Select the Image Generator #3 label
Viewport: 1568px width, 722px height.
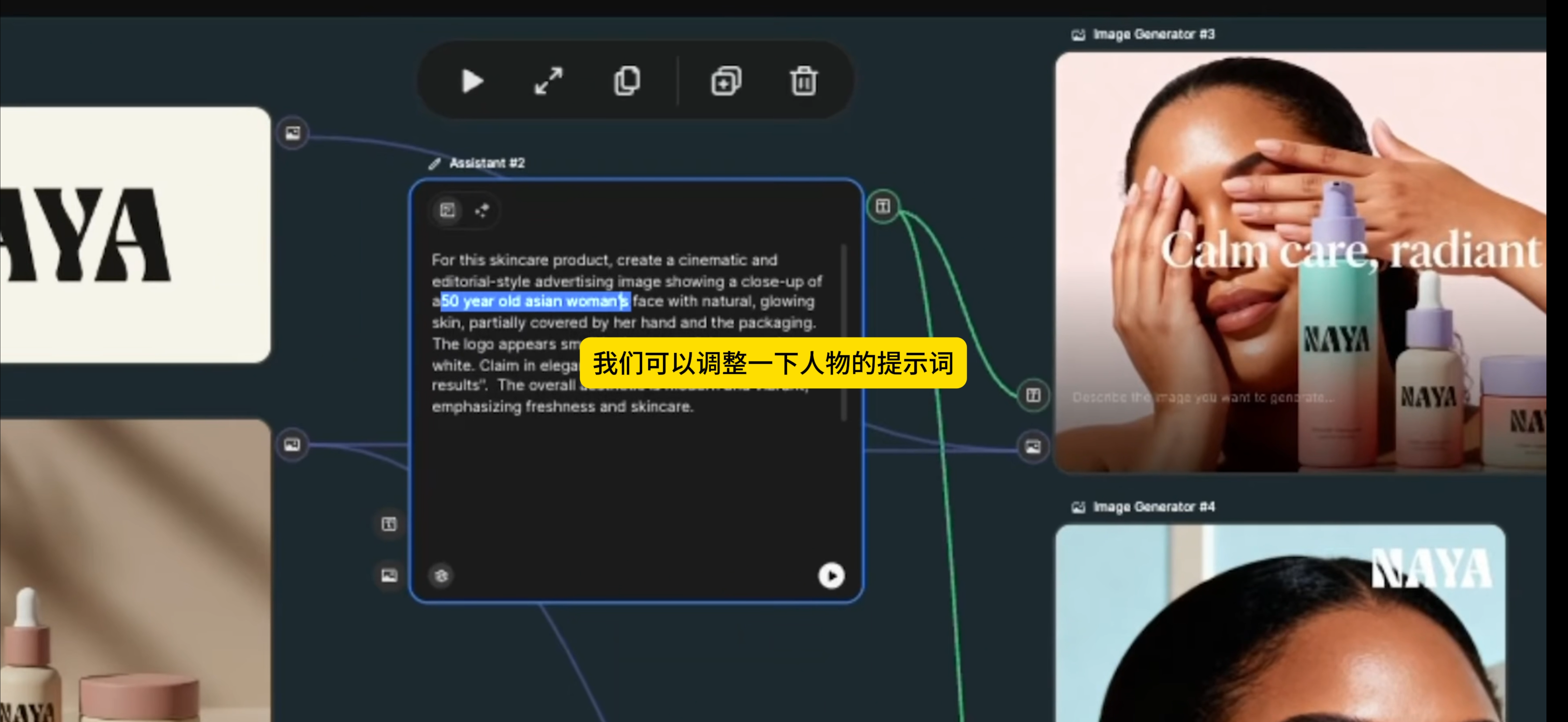click(1153, 34)
